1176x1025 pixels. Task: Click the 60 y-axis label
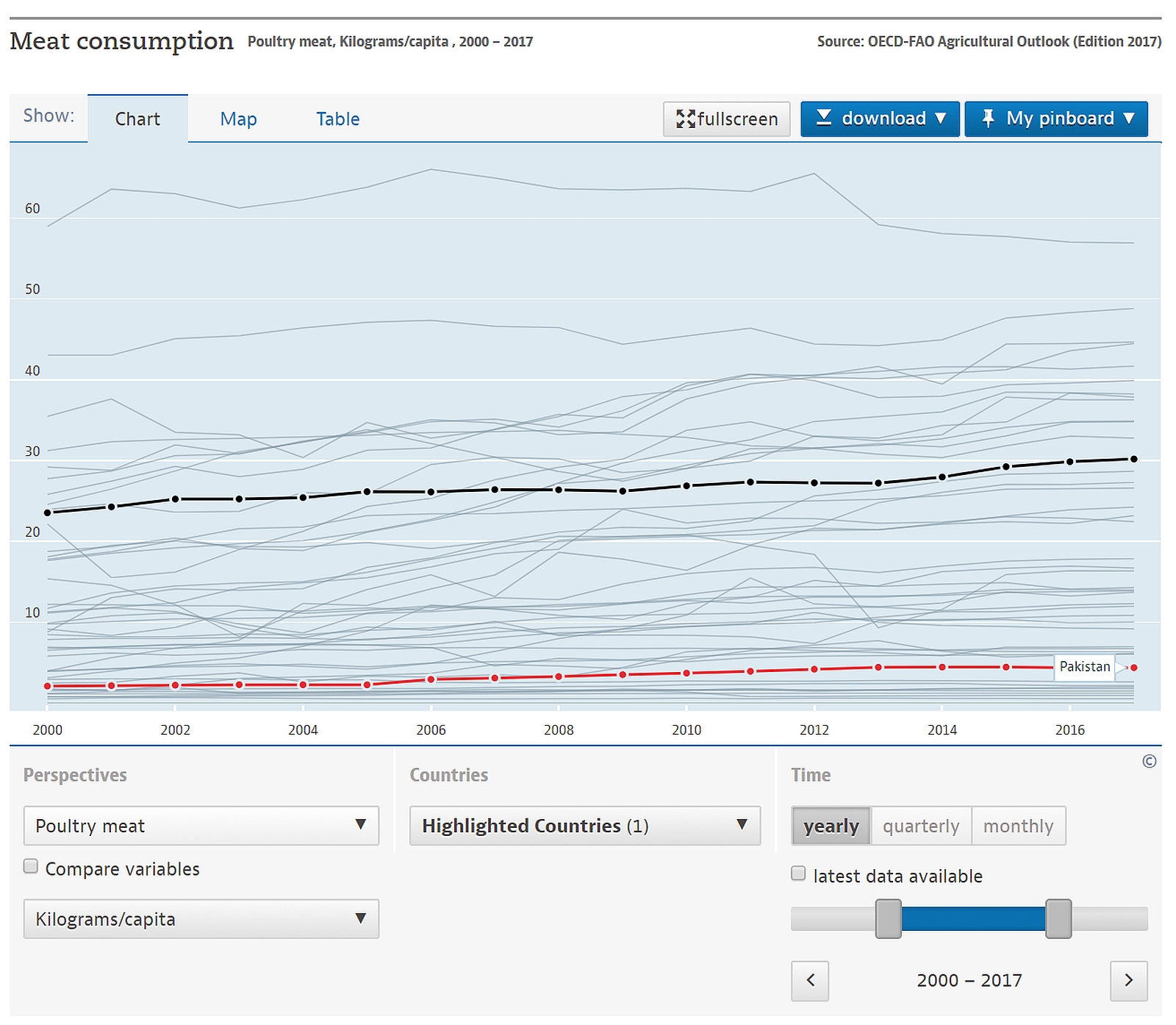click(x=32, y=208)
